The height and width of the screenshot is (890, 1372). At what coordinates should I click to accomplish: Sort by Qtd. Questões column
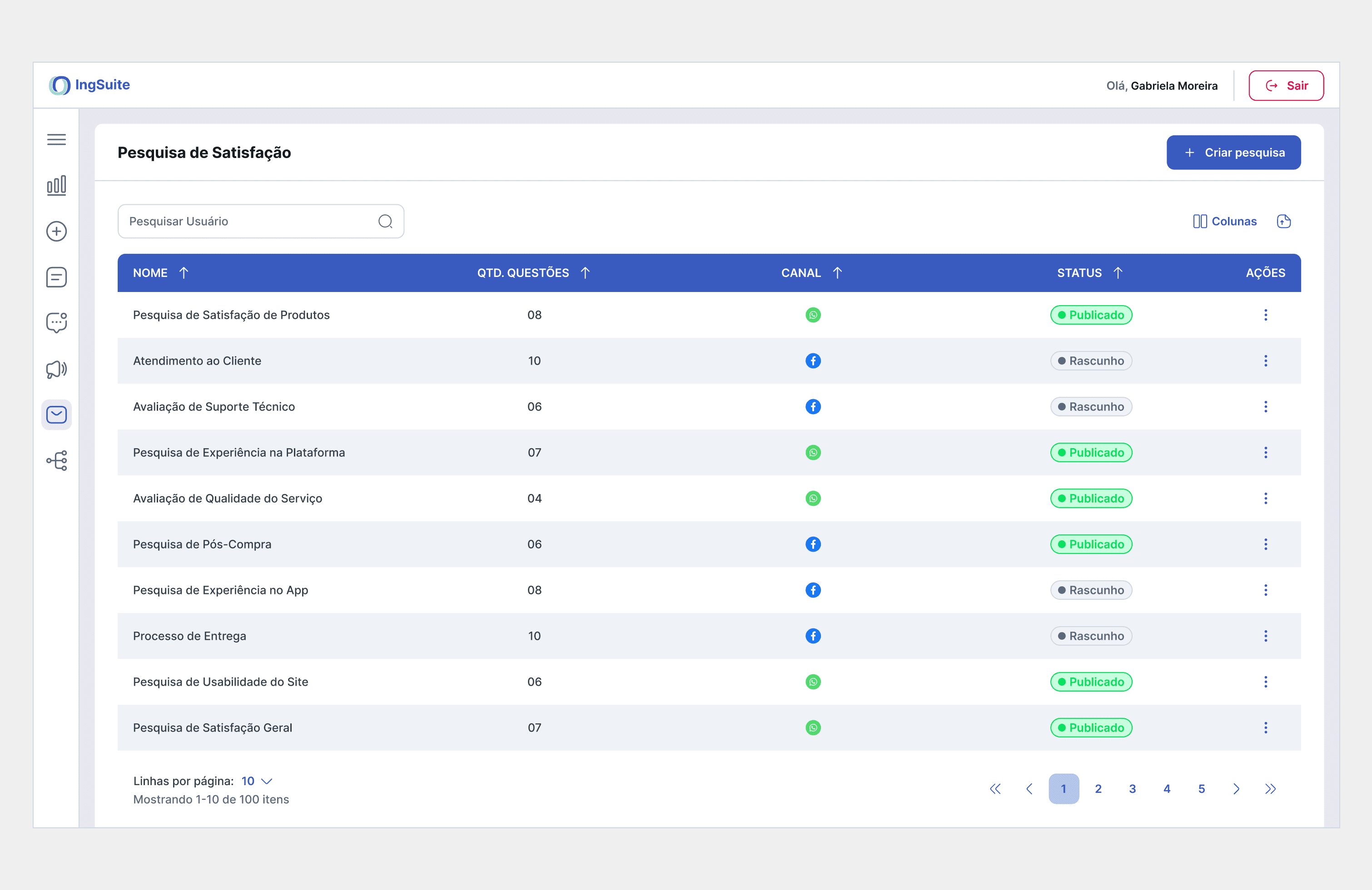tap(585, 273)
